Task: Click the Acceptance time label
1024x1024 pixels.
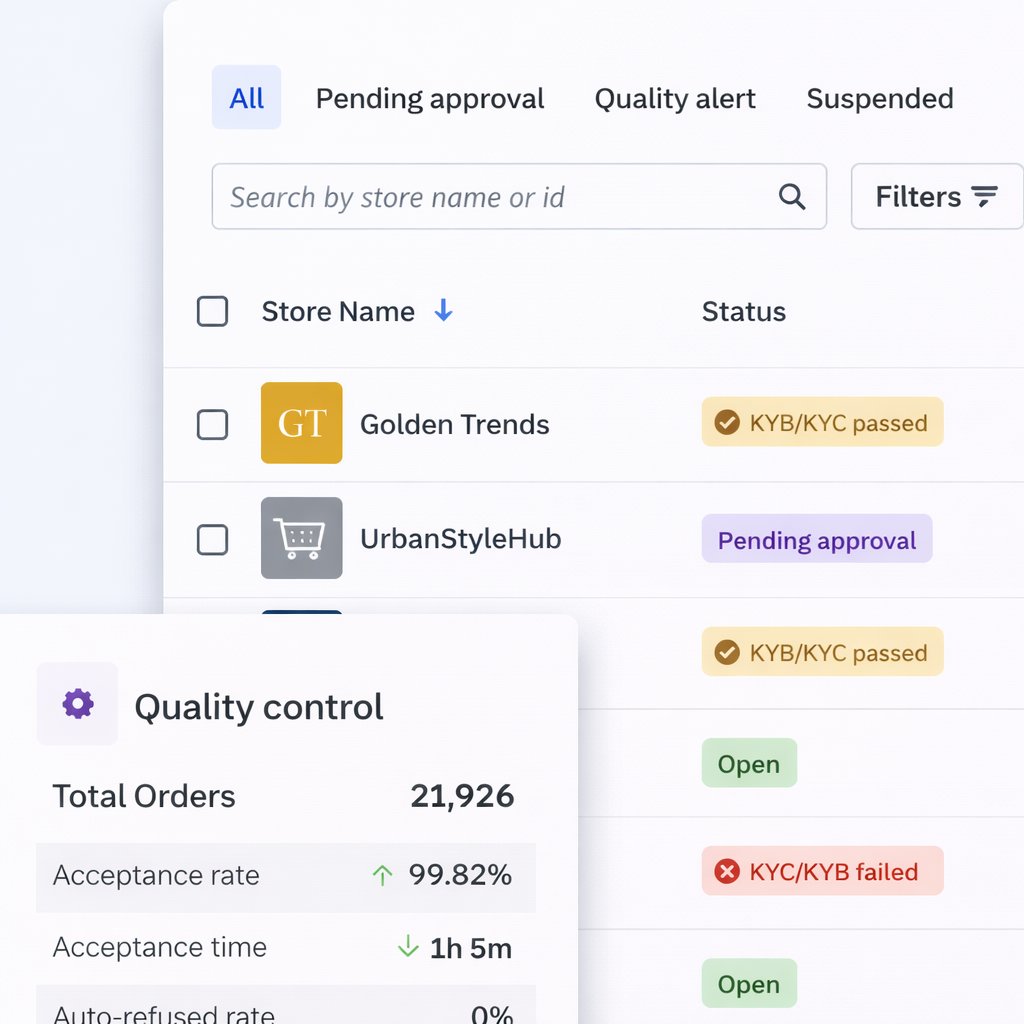Action: pos(160,947)
